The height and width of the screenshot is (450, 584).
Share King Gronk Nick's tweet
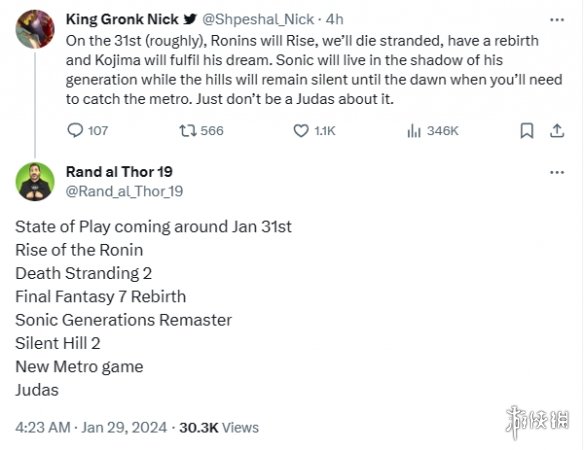point(557,131)
